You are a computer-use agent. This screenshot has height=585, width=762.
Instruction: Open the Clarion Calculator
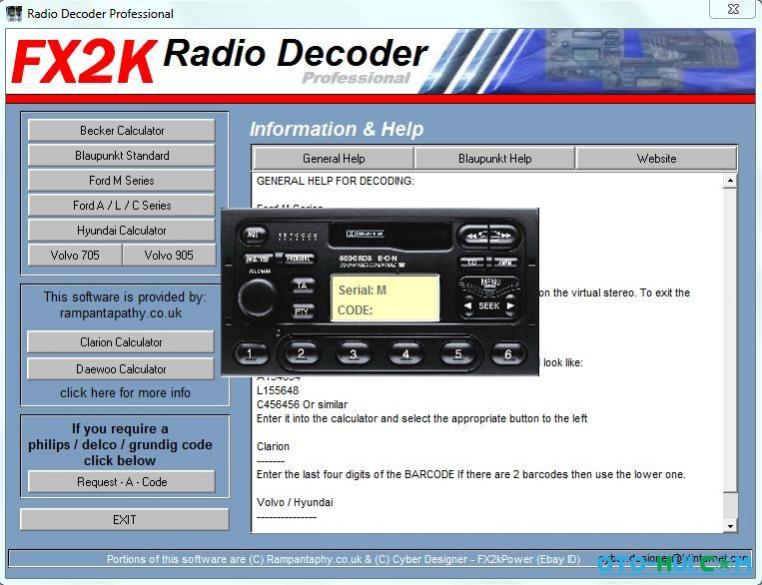pyautogui.click(x=121, y=342)
